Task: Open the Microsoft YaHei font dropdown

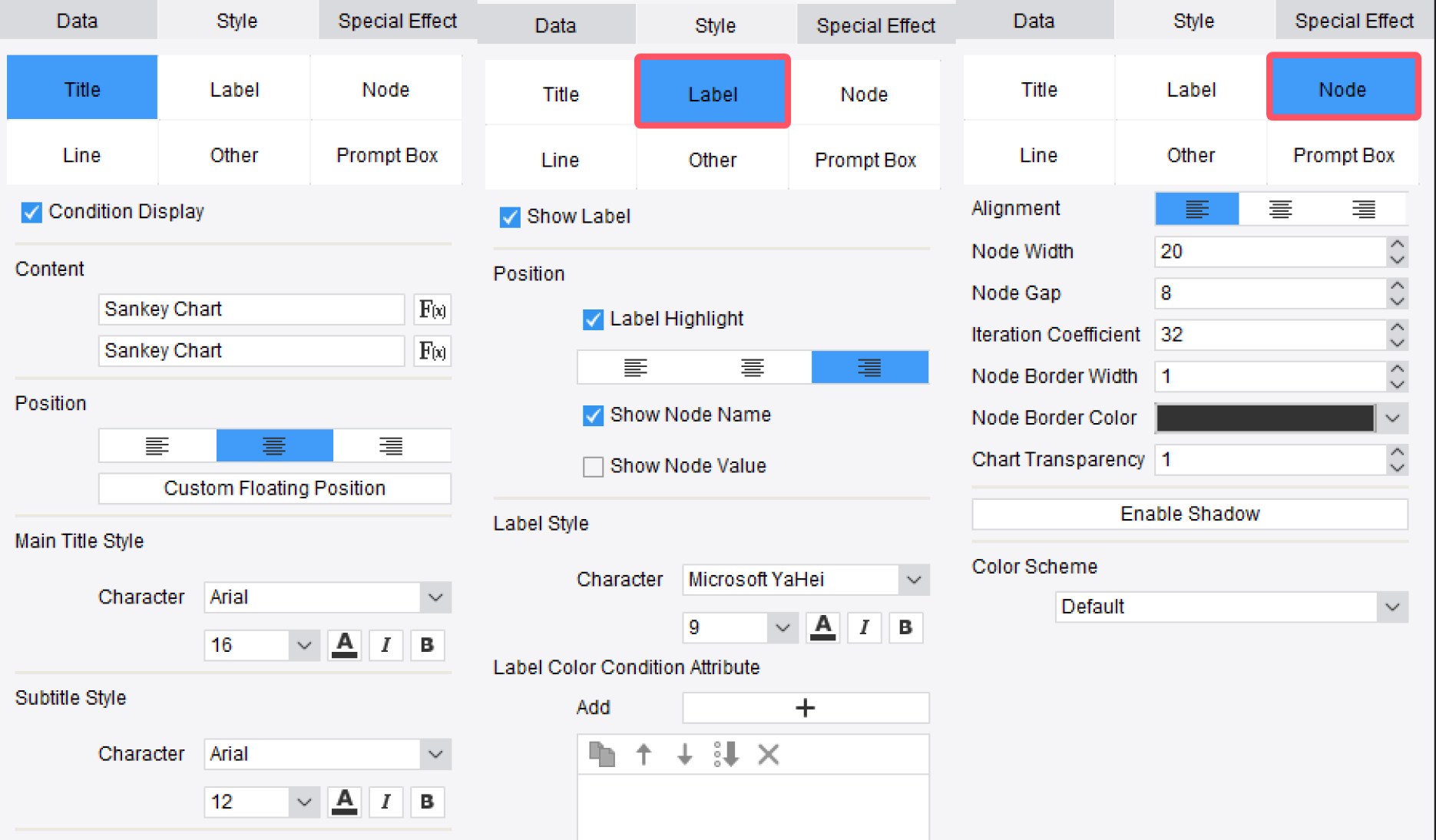Action: click(x=913, y=580)
